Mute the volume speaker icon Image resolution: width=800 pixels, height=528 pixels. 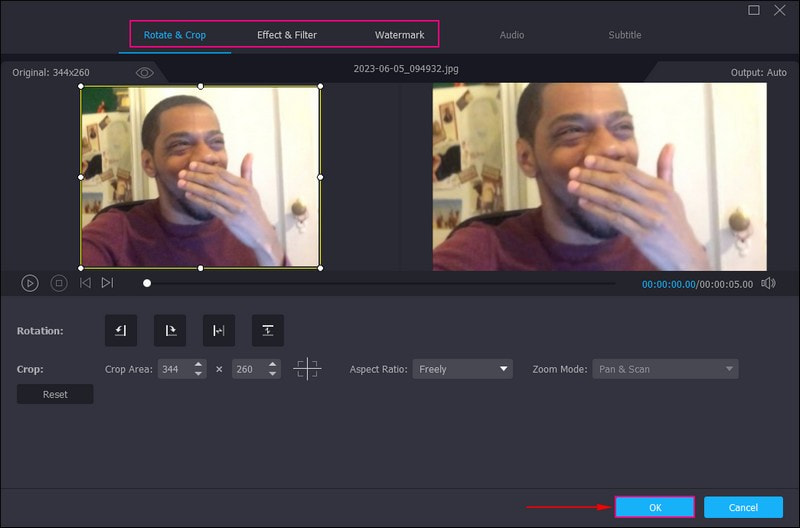click(768, 283)
